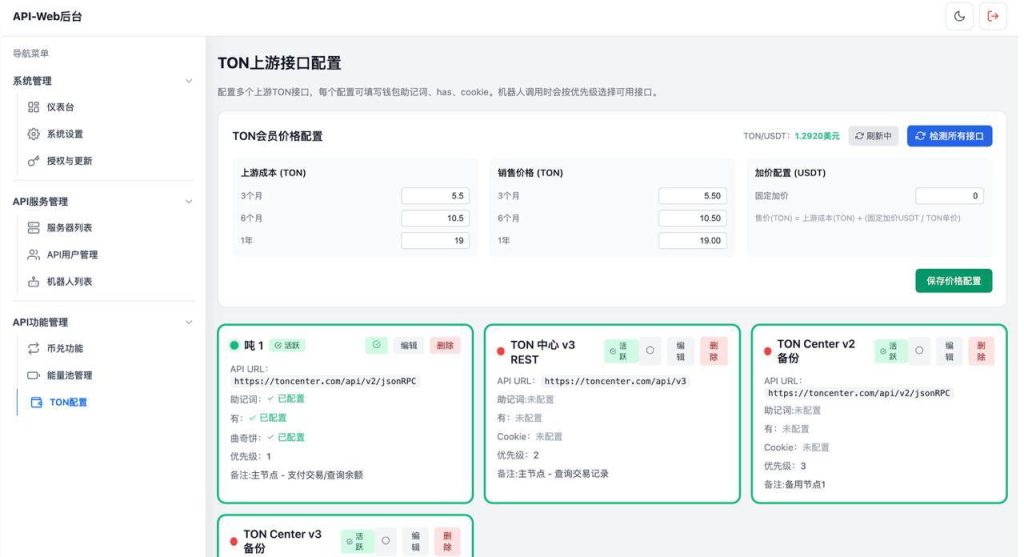Viewport: 1024px width, 557px height.
Task: Click the 能量池管理 battery icon
Action: point(33,375)
